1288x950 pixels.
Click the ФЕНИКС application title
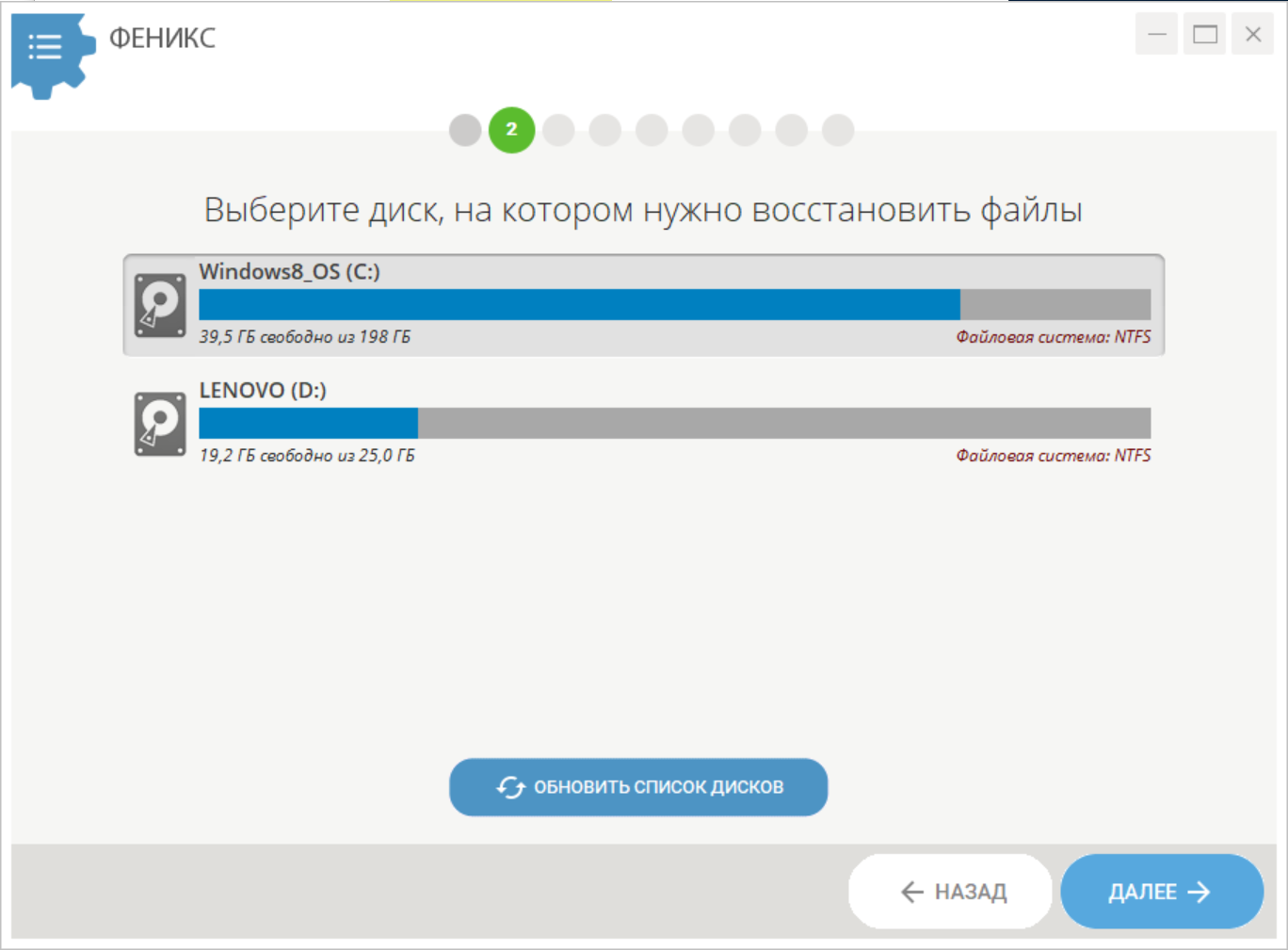pos(162,38)
